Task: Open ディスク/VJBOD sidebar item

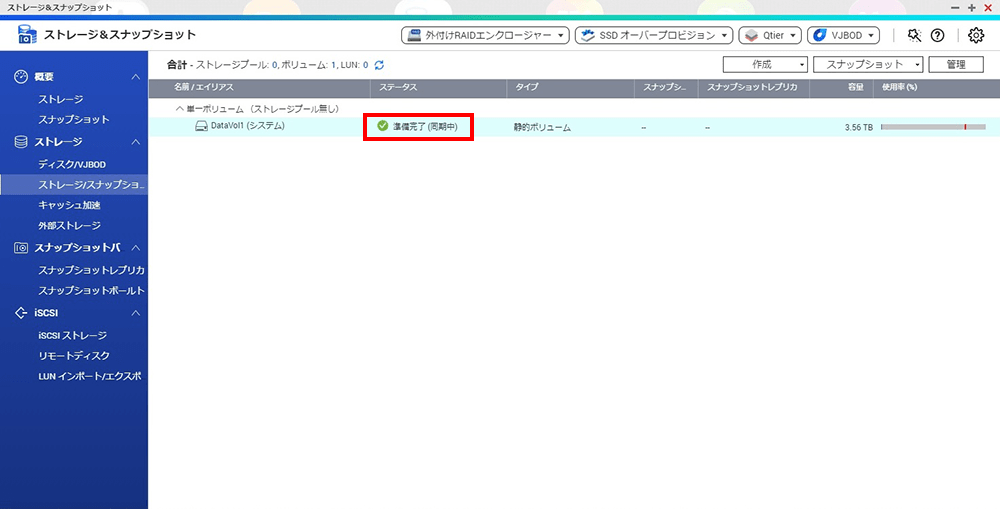Action: [x=72, y=165]
